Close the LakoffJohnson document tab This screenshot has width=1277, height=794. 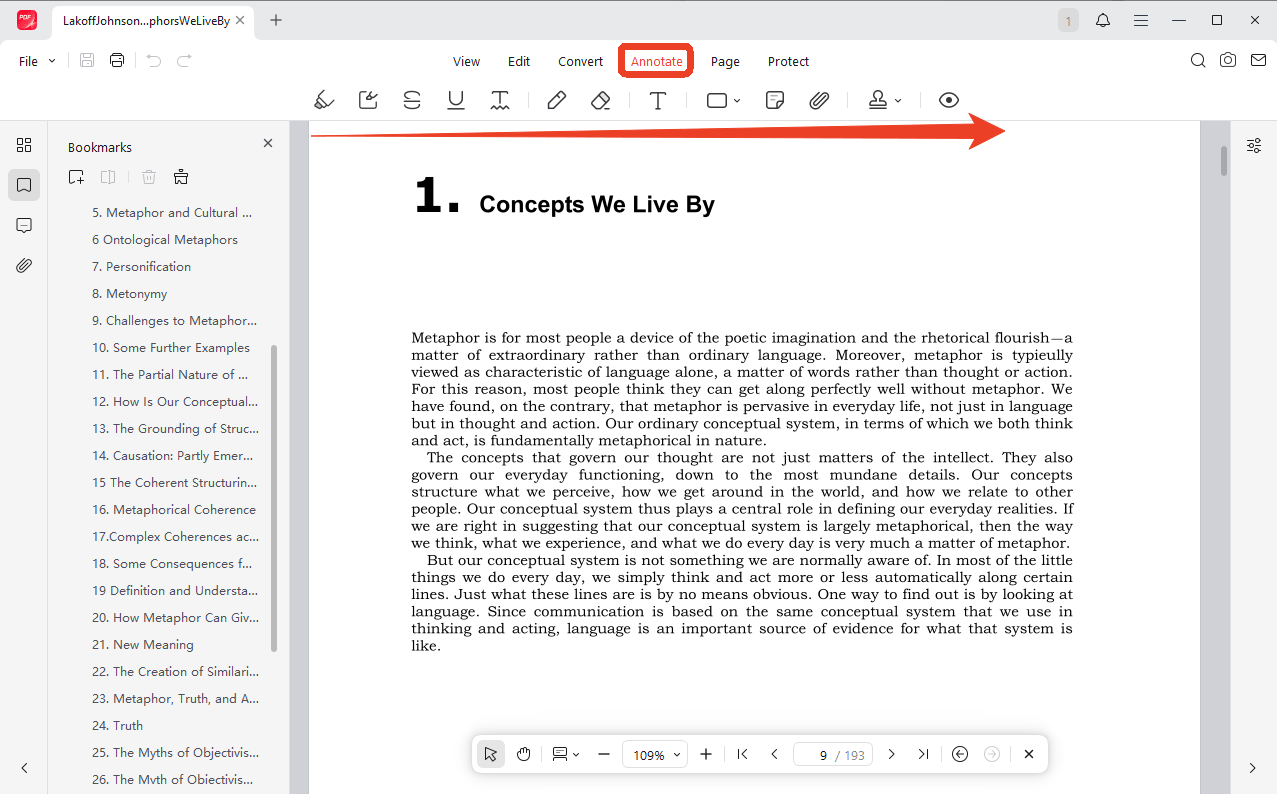coord(240,20)
